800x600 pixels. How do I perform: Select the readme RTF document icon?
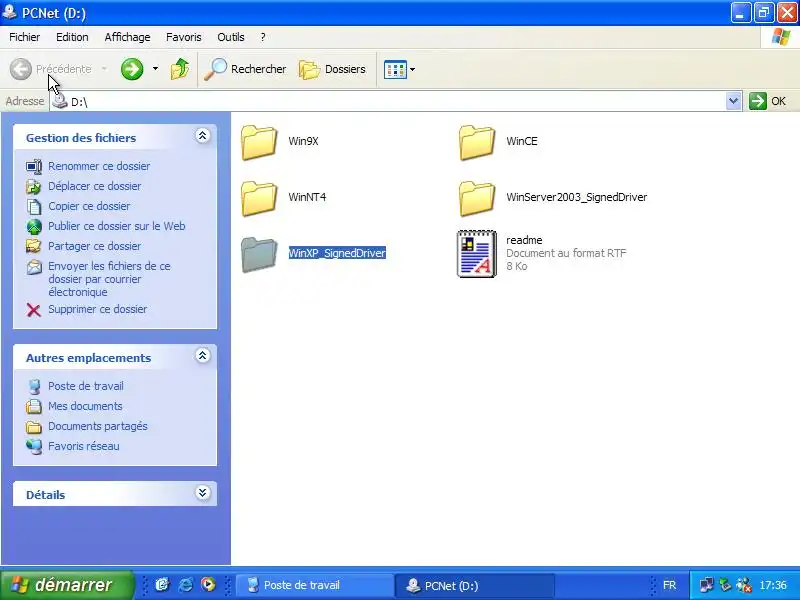pyautogui.click(x=477, y=254)
